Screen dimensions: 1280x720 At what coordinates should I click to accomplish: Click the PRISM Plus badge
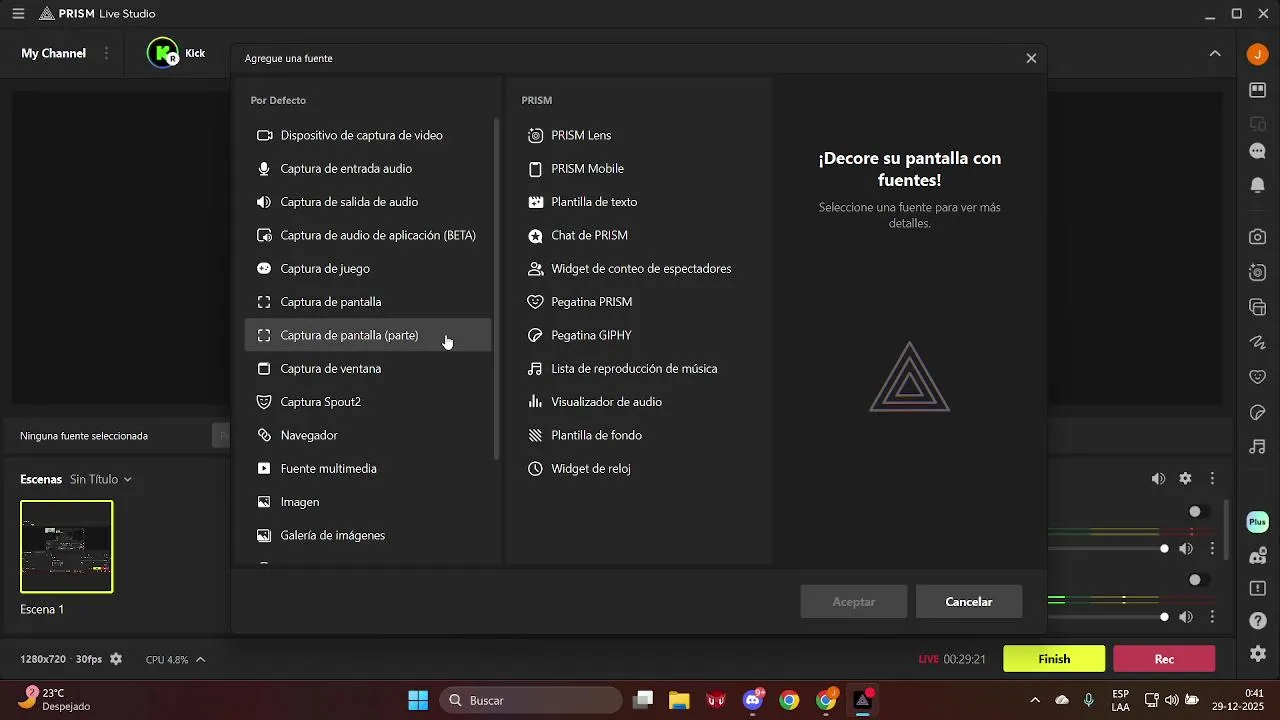pos(1258,522)
